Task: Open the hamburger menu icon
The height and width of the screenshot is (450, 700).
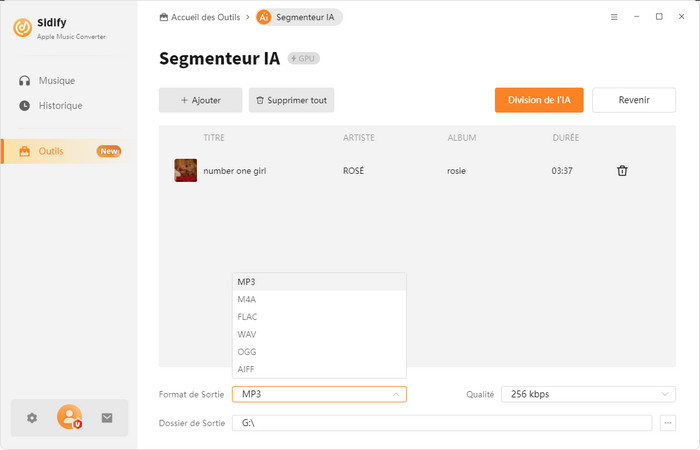Action: [613, 17]
